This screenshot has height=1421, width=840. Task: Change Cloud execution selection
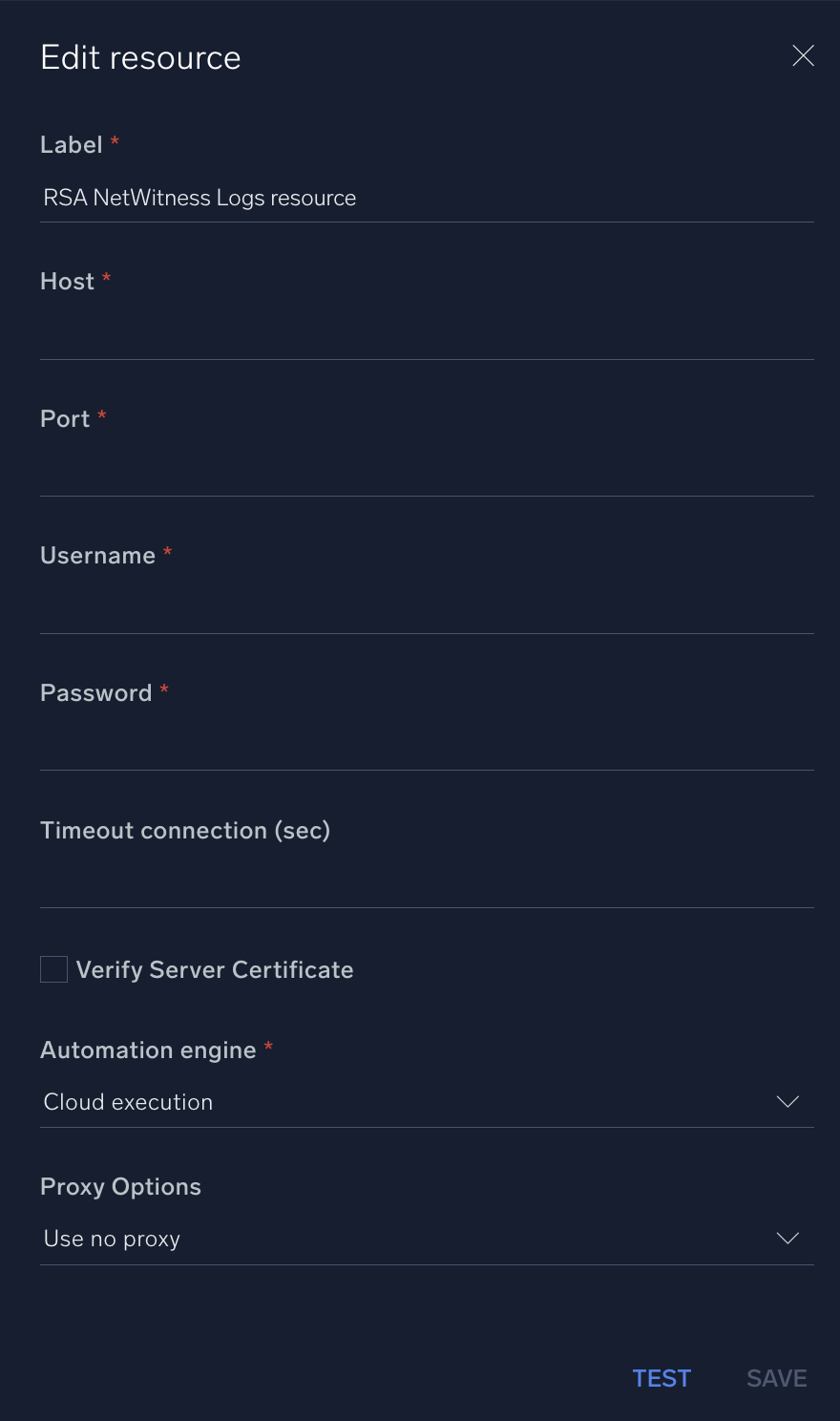click(127, 1101)
